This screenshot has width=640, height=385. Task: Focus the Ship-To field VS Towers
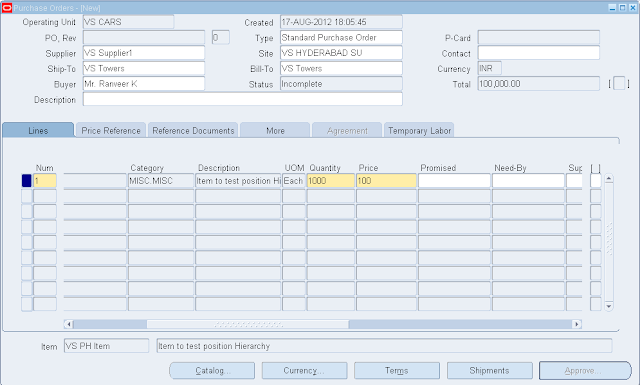click(144, 68)
